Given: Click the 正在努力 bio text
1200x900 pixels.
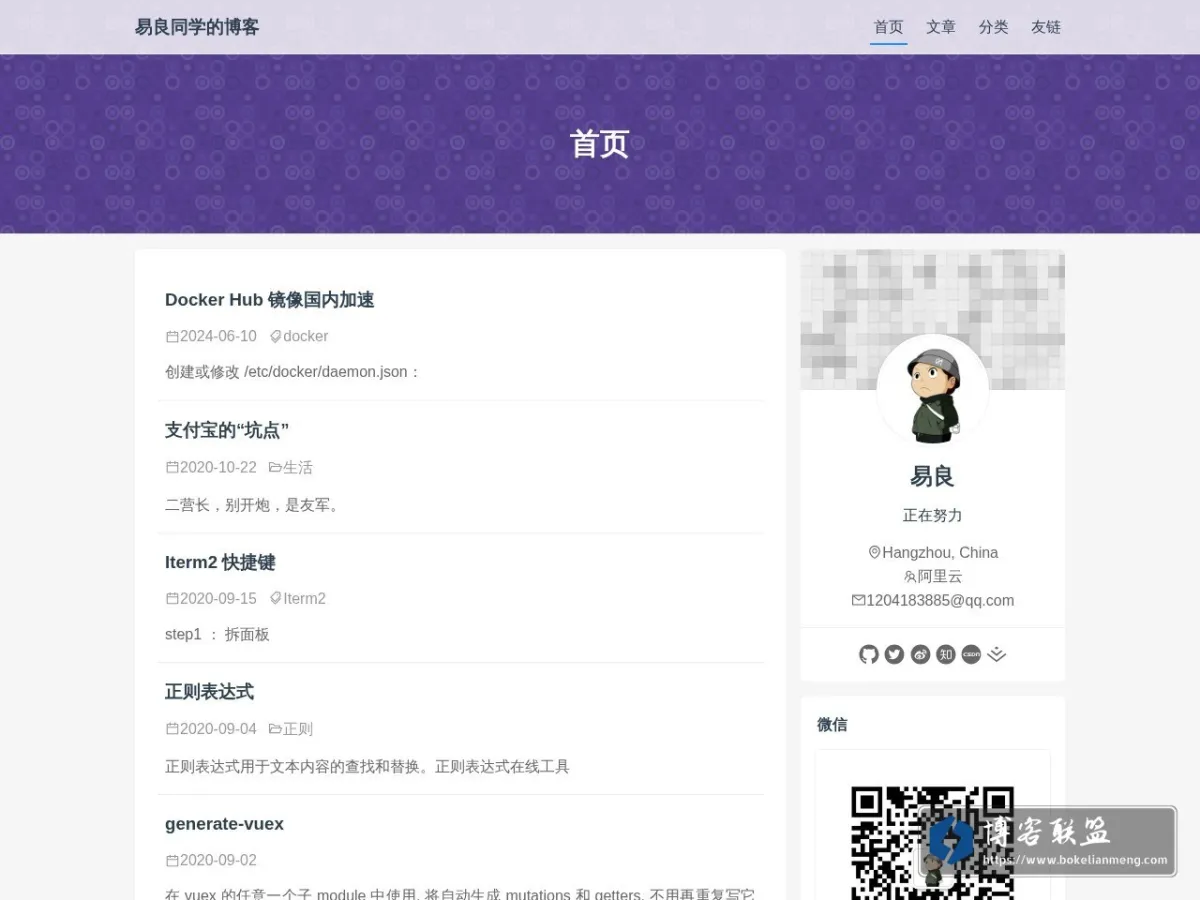Looking at the screenshot, I should (932, 515).
